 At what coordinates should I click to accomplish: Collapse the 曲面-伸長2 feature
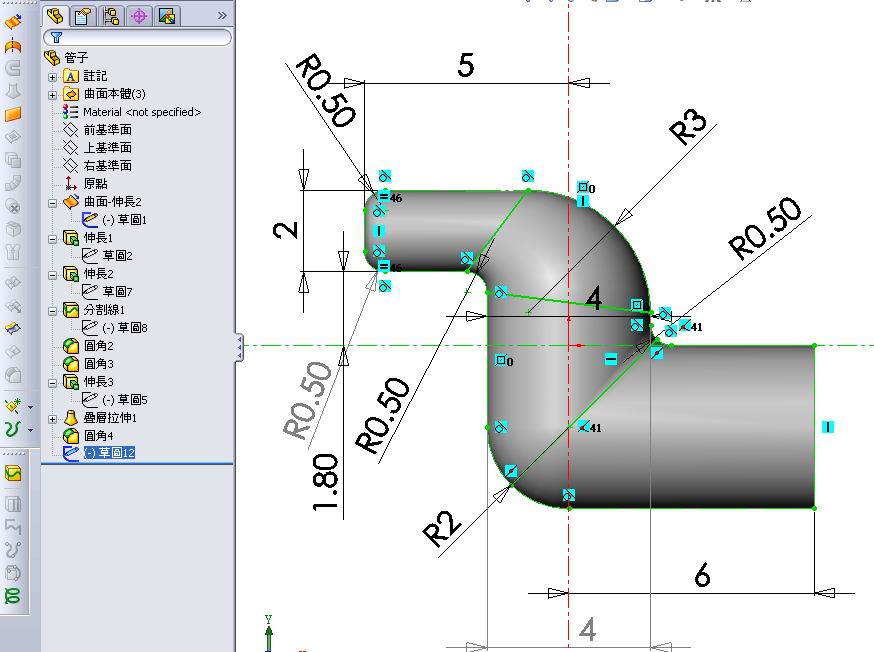(52, 203)
